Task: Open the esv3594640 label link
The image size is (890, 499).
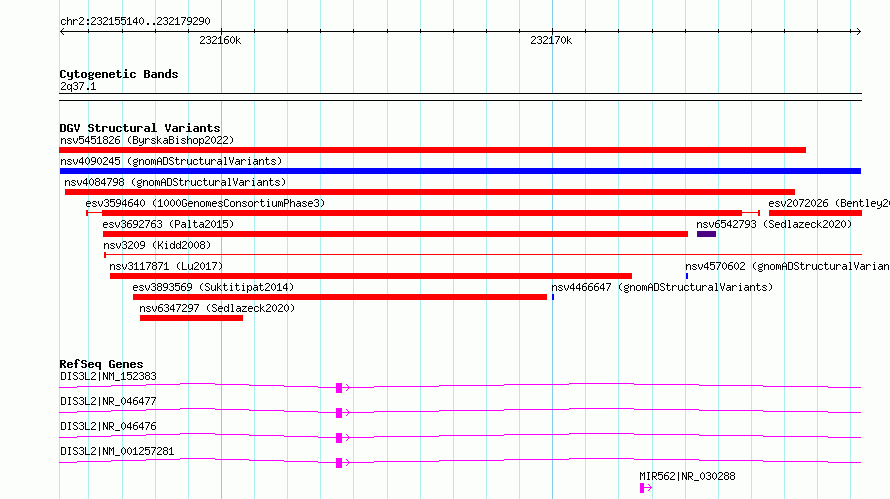Action: pos(205,203)
